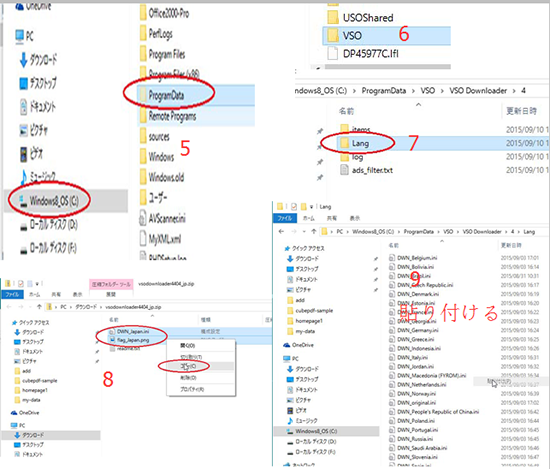Choose Cut (切り取り) in the zip context menu
Image resolution: width=550 pixels, height=469 pixels.
(191, 357)
